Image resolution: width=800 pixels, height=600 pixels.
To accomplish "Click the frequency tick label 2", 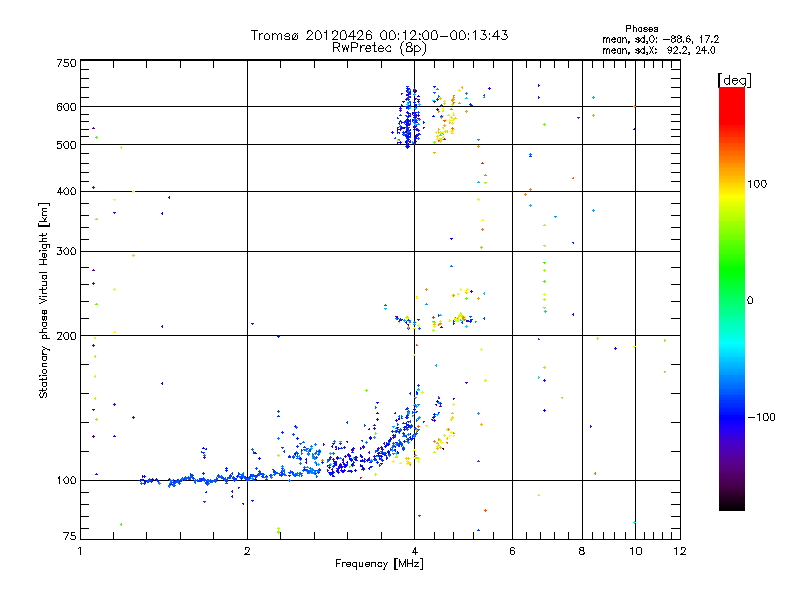I will tap(247, 551).
